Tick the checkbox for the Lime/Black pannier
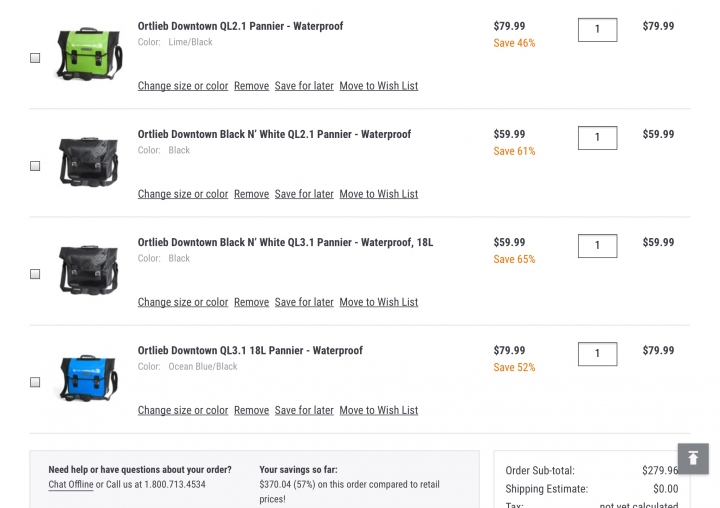The width and height of the screenshot is (720, 508). [35, 58]
